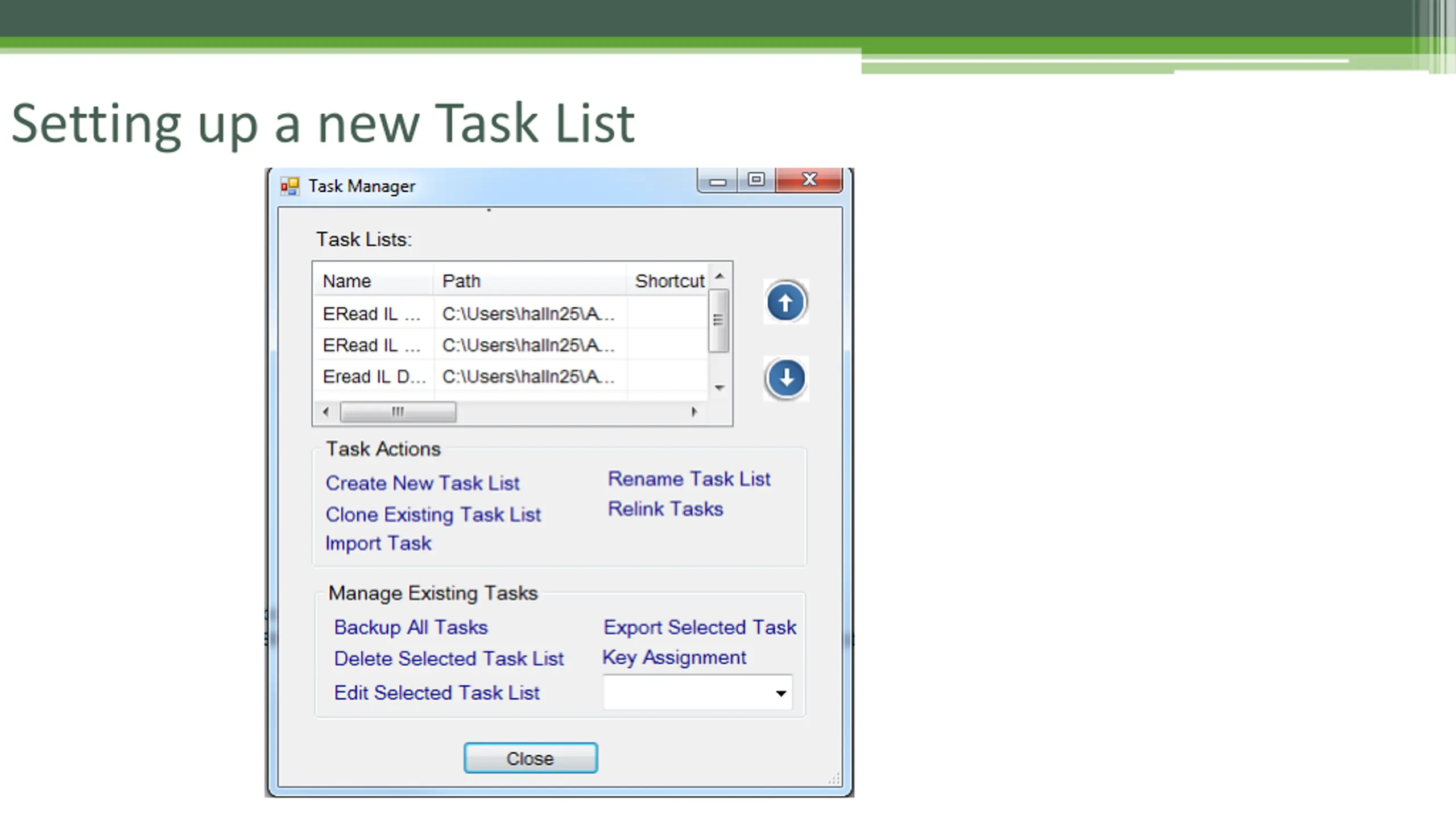The image size is (1456, 819).
Task: Click the vertical scrollbar down arrow
Action: coord(719,388)
